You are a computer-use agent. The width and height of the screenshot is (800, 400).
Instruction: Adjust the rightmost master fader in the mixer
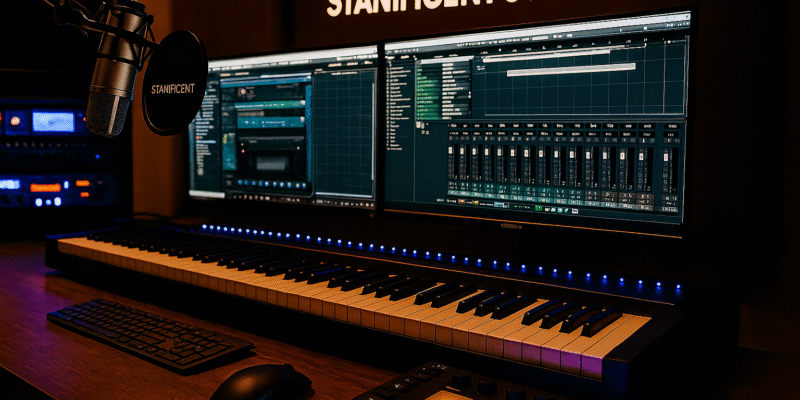[x=666, y=157]
